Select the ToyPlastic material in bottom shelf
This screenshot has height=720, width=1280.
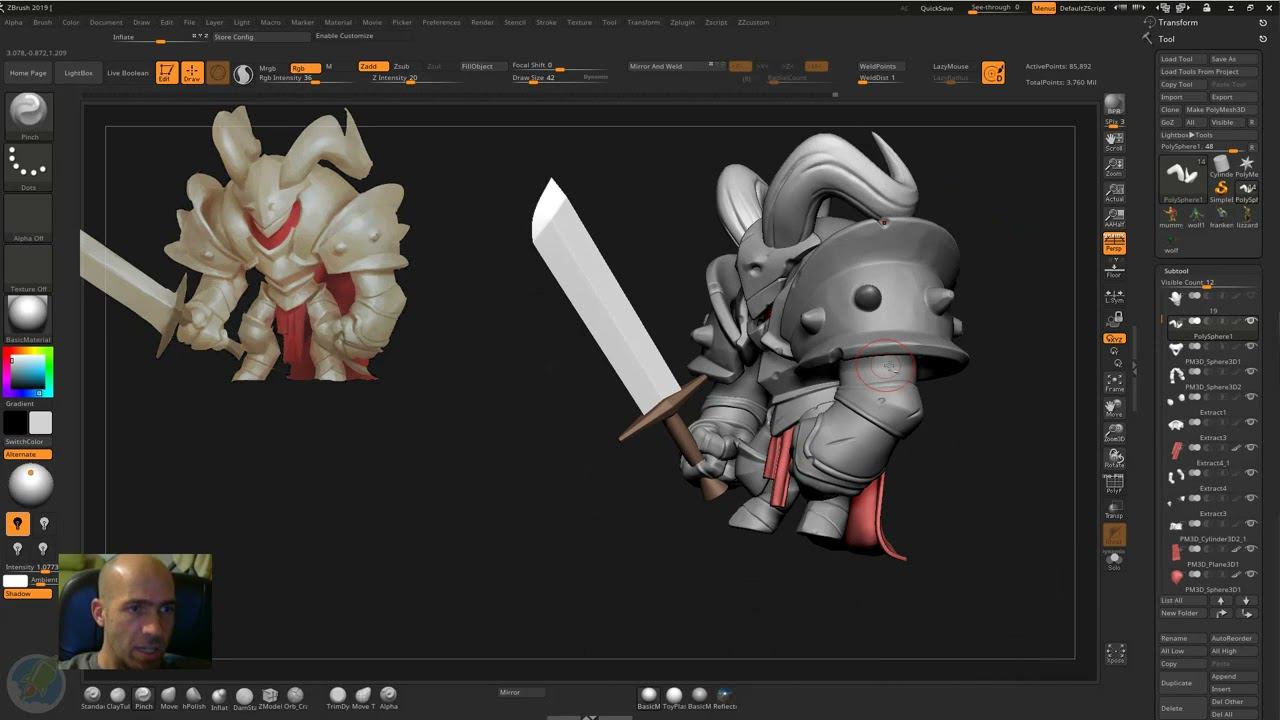click(674, 698)
